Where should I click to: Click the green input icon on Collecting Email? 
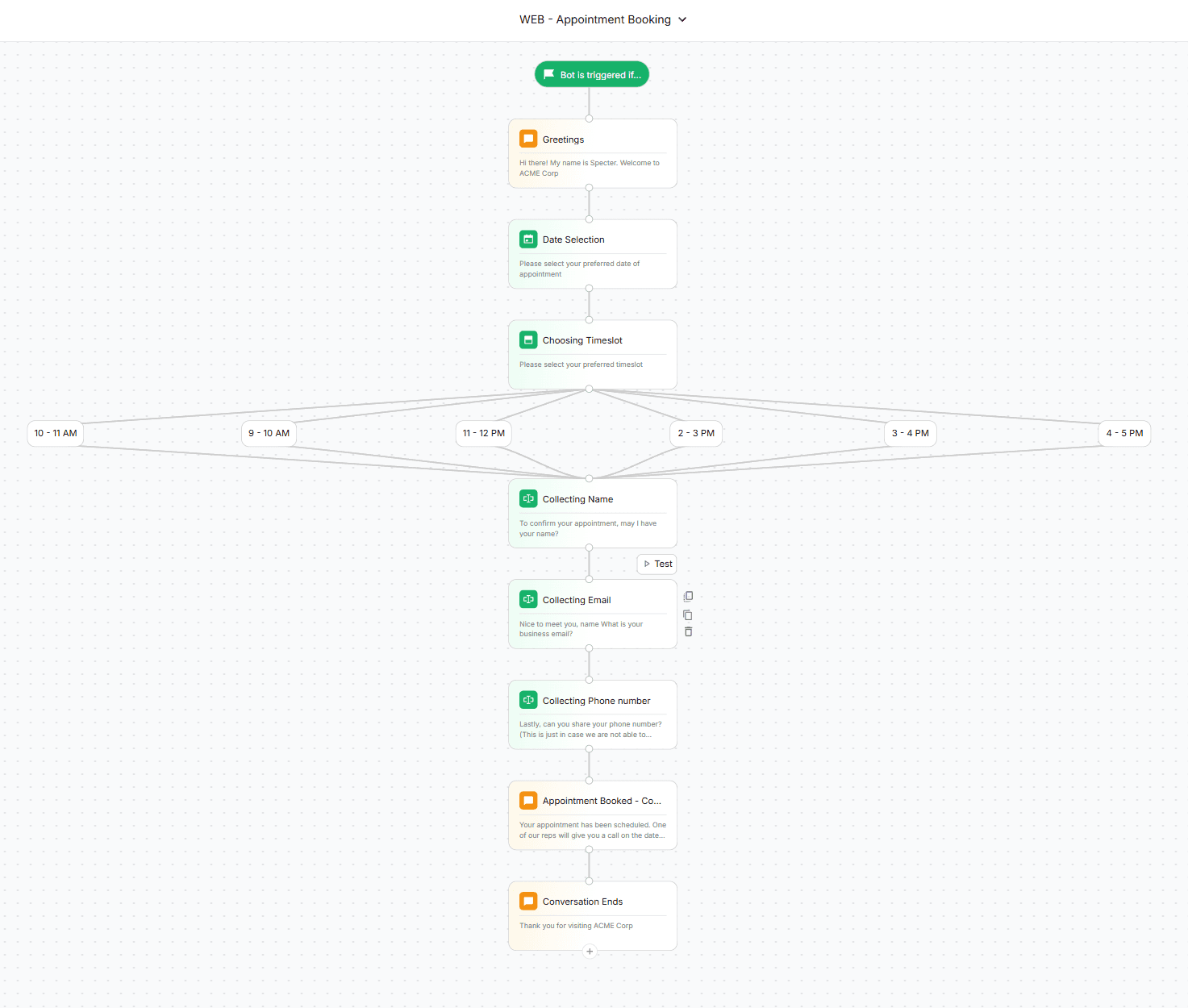click(x=528, y=599)
